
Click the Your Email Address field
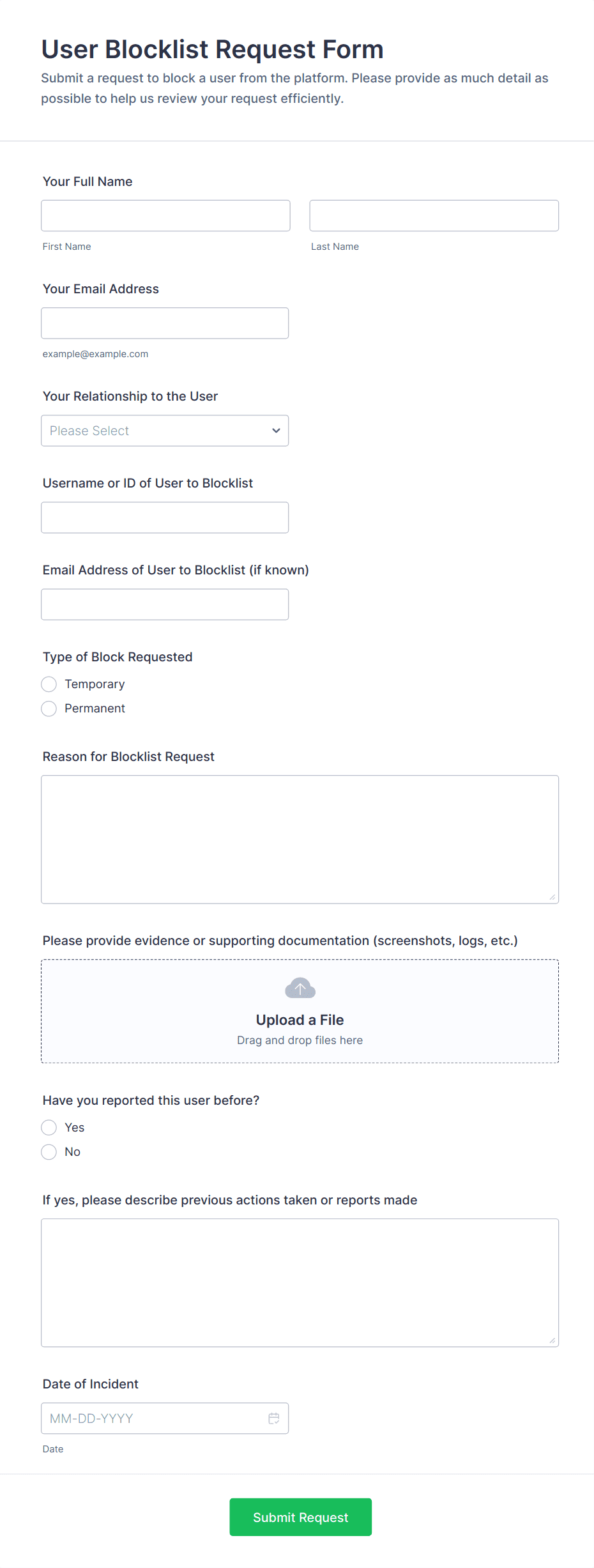click(x=165, y=323)
